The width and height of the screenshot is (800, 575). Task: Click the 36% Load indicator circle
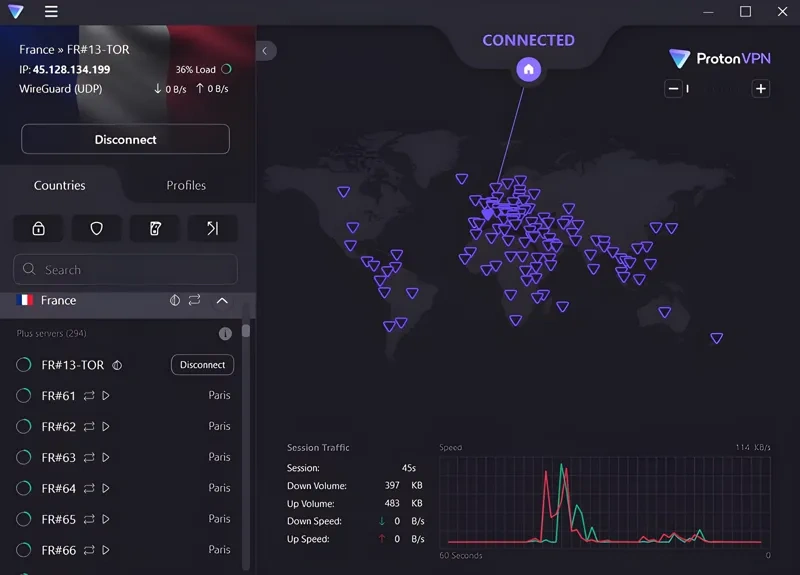(x=227, y=69)
